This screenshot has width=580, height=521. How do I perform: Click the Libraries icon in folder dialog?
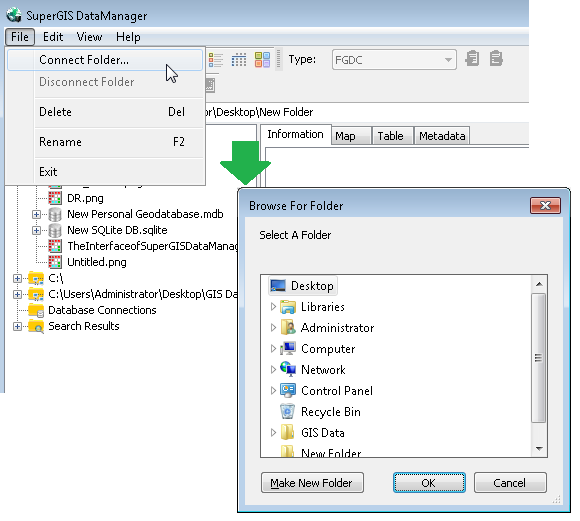point(288,307)
